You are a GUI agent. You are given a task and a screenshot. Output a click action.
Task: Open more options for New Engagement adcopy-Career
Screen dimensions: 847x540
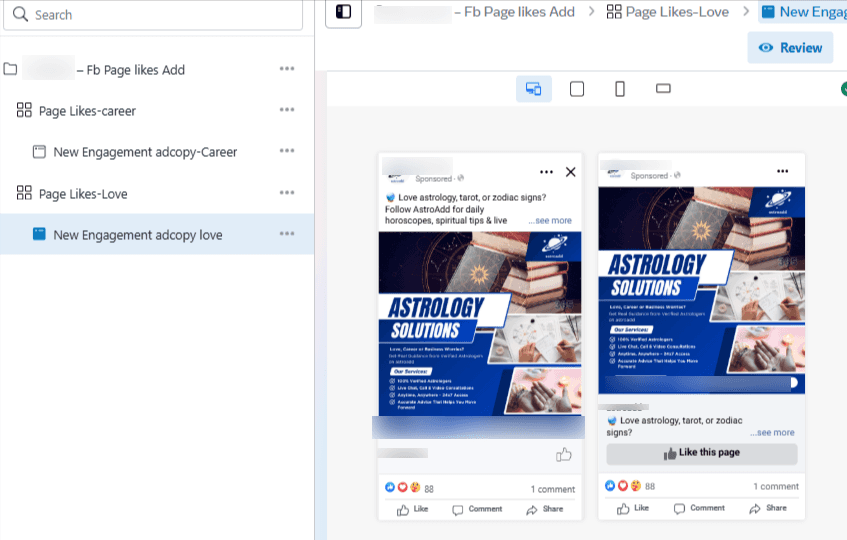[287, 151]
